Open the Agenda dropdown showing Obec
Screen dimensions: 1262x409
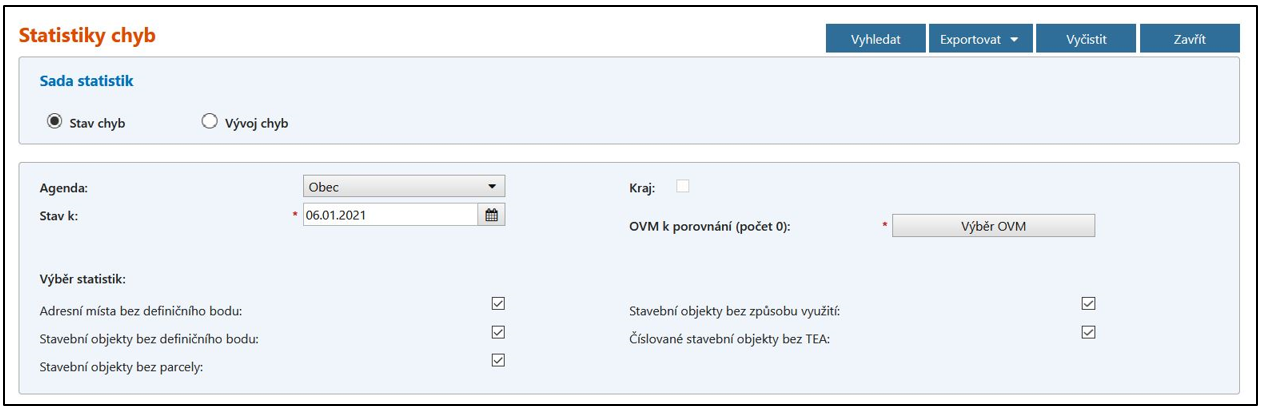(404, 186)
